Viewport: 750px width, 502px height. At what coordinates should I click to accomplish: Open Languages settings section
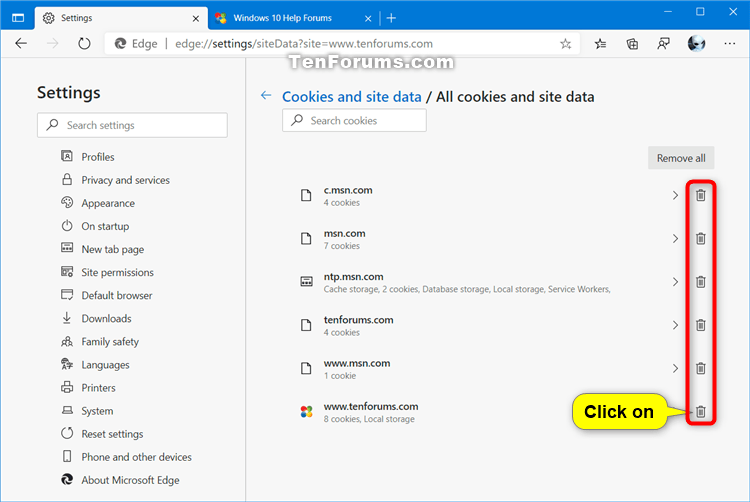click(x=95, y=364)
